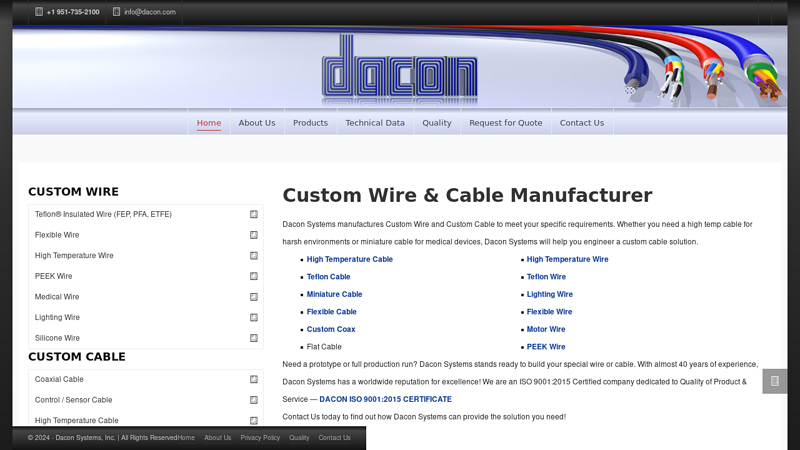Screen dimensions: 800x450
Task: Open High Temperature Wire in sidebar list
Action: [74, 255]
